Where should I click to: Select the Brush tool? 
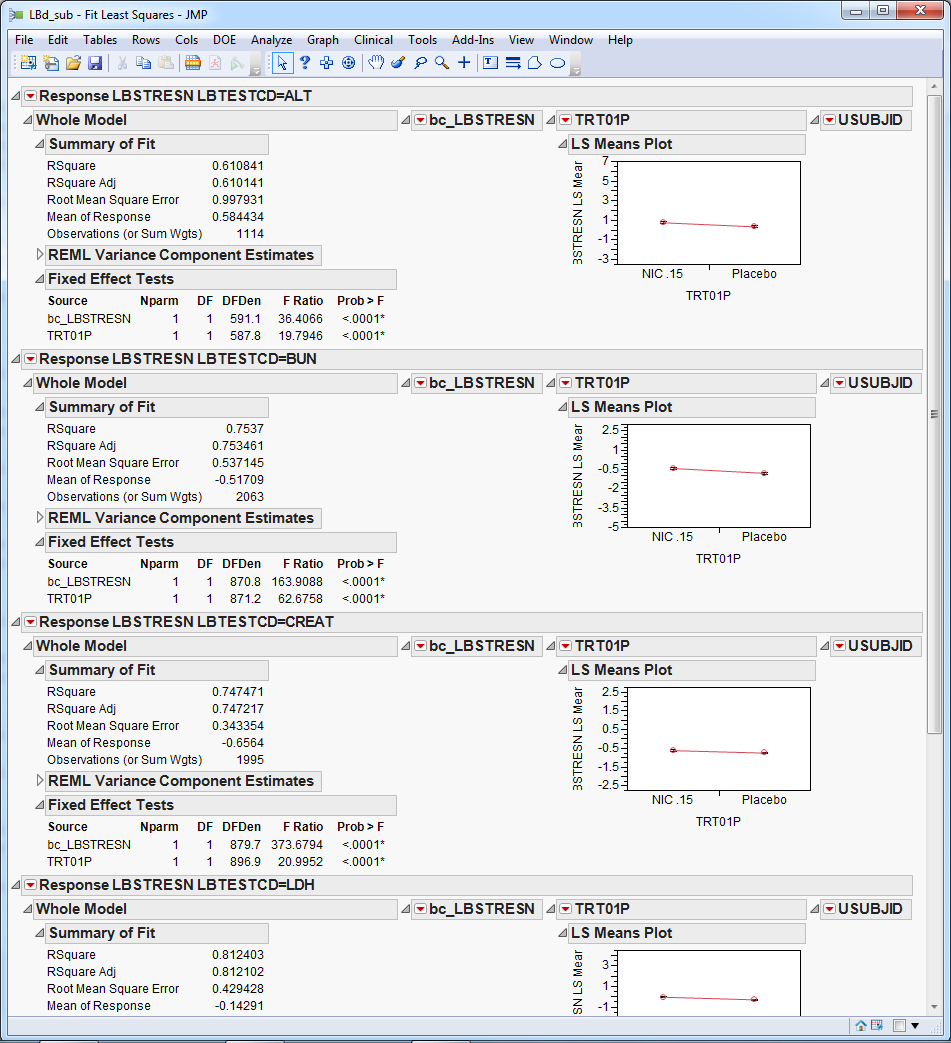tap(399, 62)
